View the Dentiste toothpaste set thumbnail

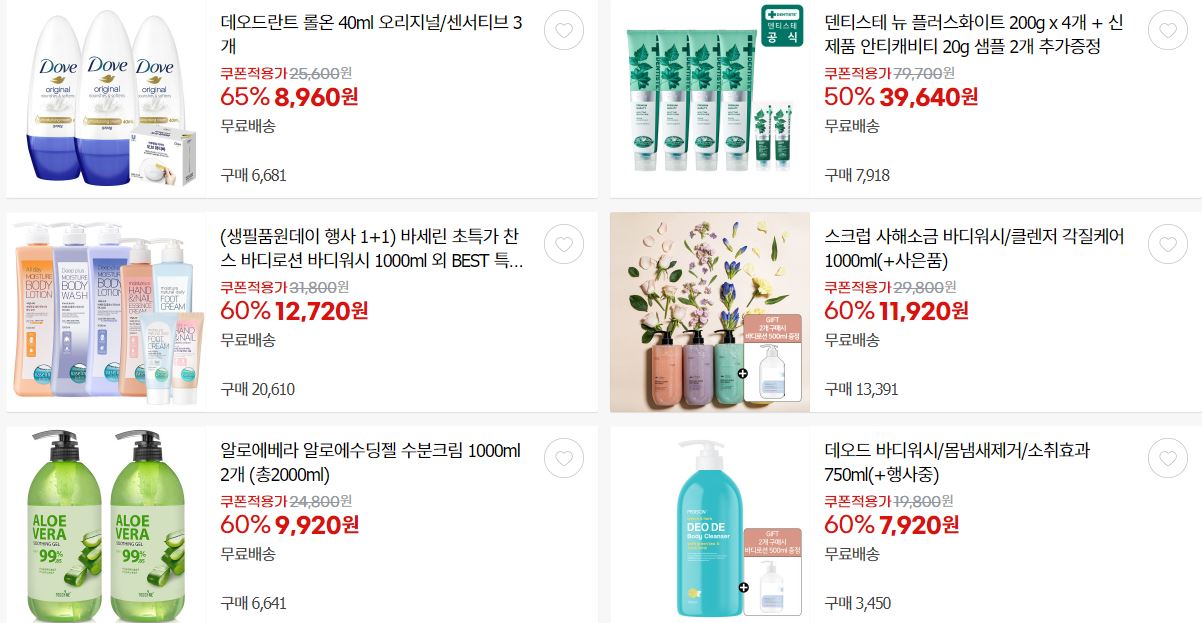(x=710, y=98)
